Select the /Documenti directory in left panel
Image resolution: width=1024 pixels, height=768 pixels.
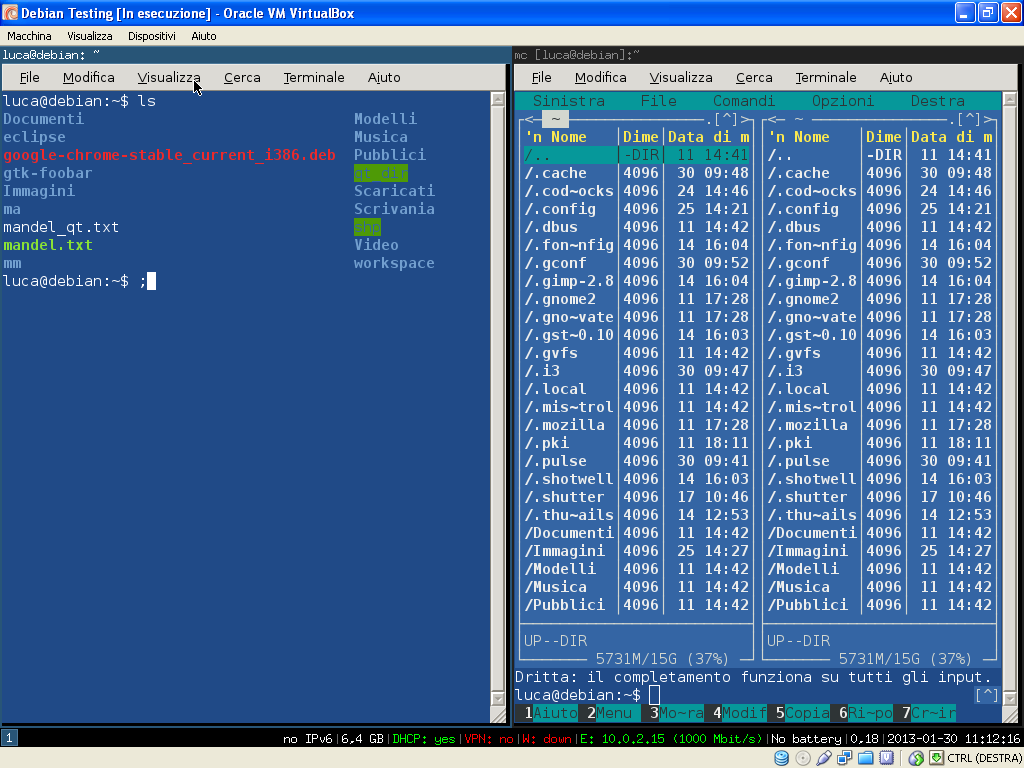click(568, 532)
